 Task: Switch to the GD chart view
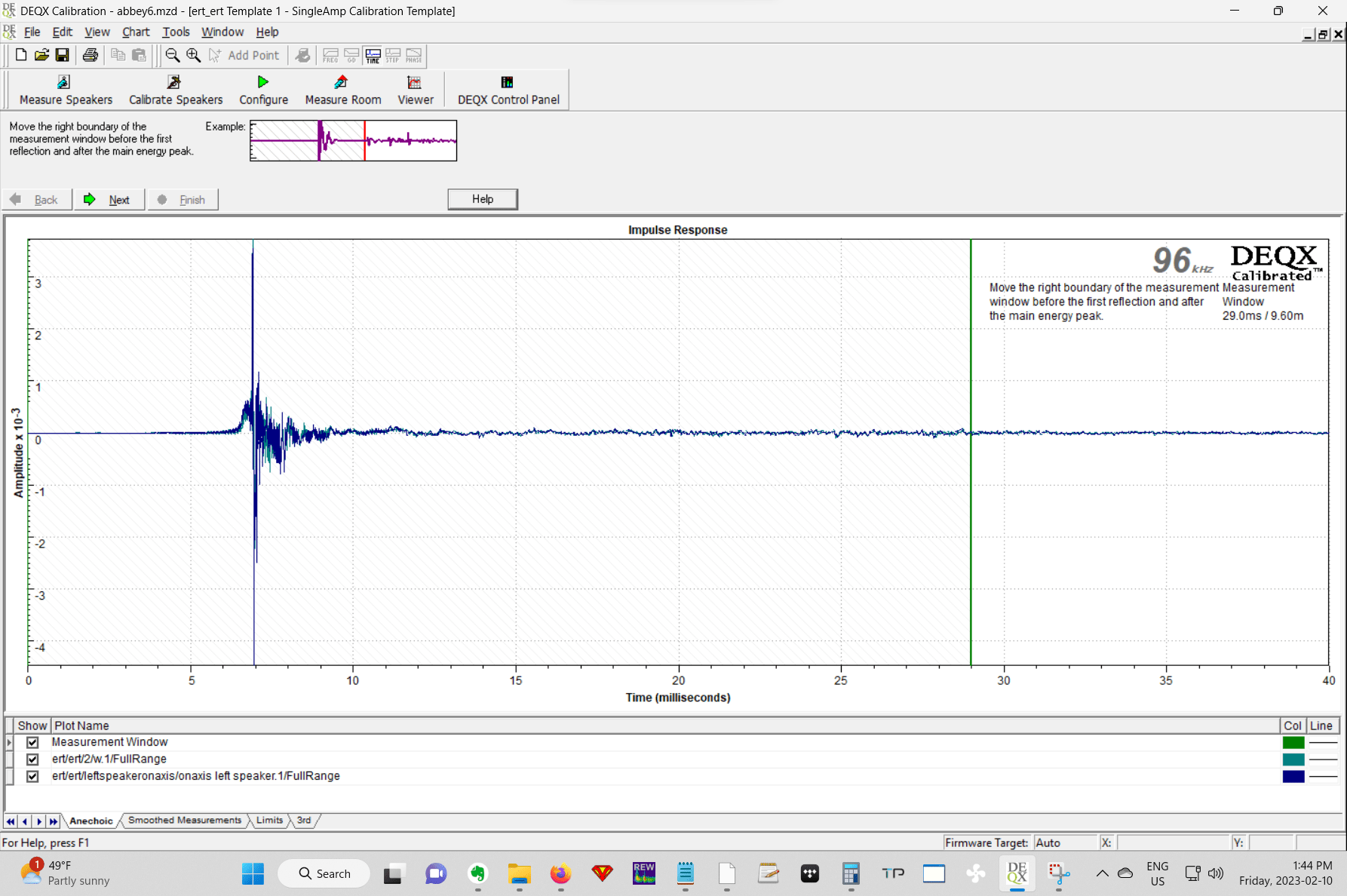[x=351, y=56]
